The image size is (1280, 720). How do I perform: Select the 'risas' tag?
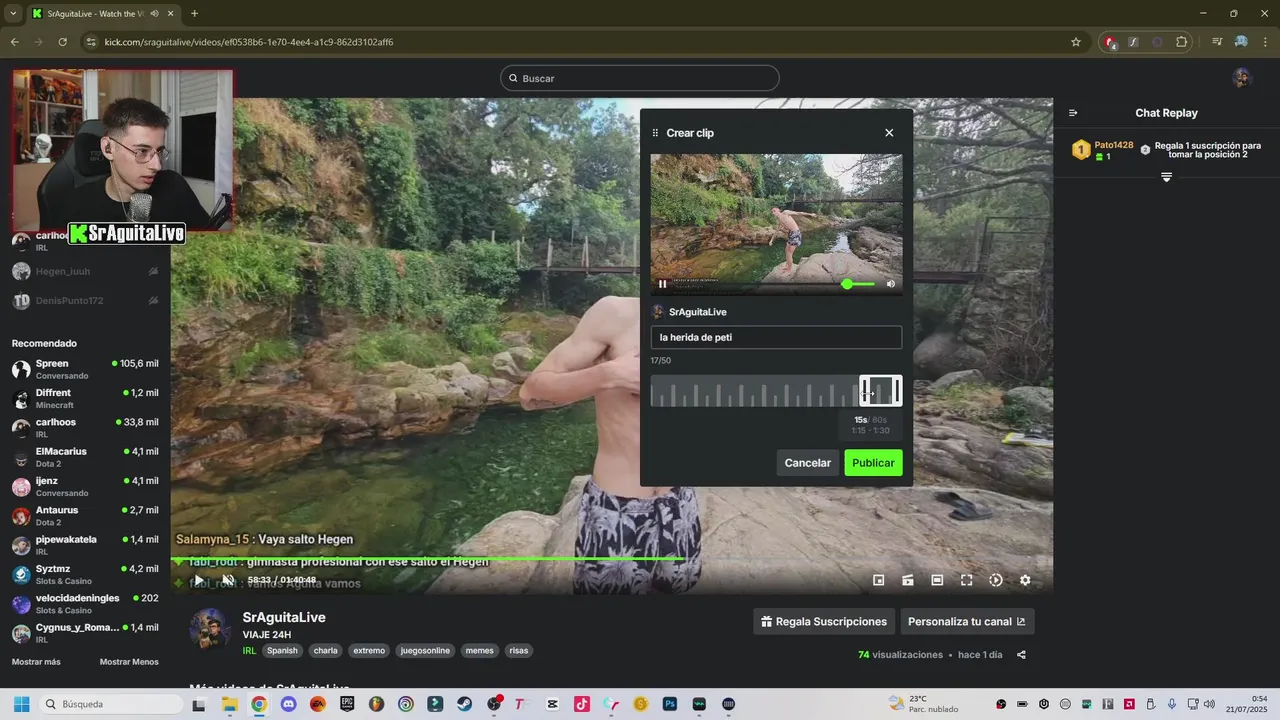518,650
